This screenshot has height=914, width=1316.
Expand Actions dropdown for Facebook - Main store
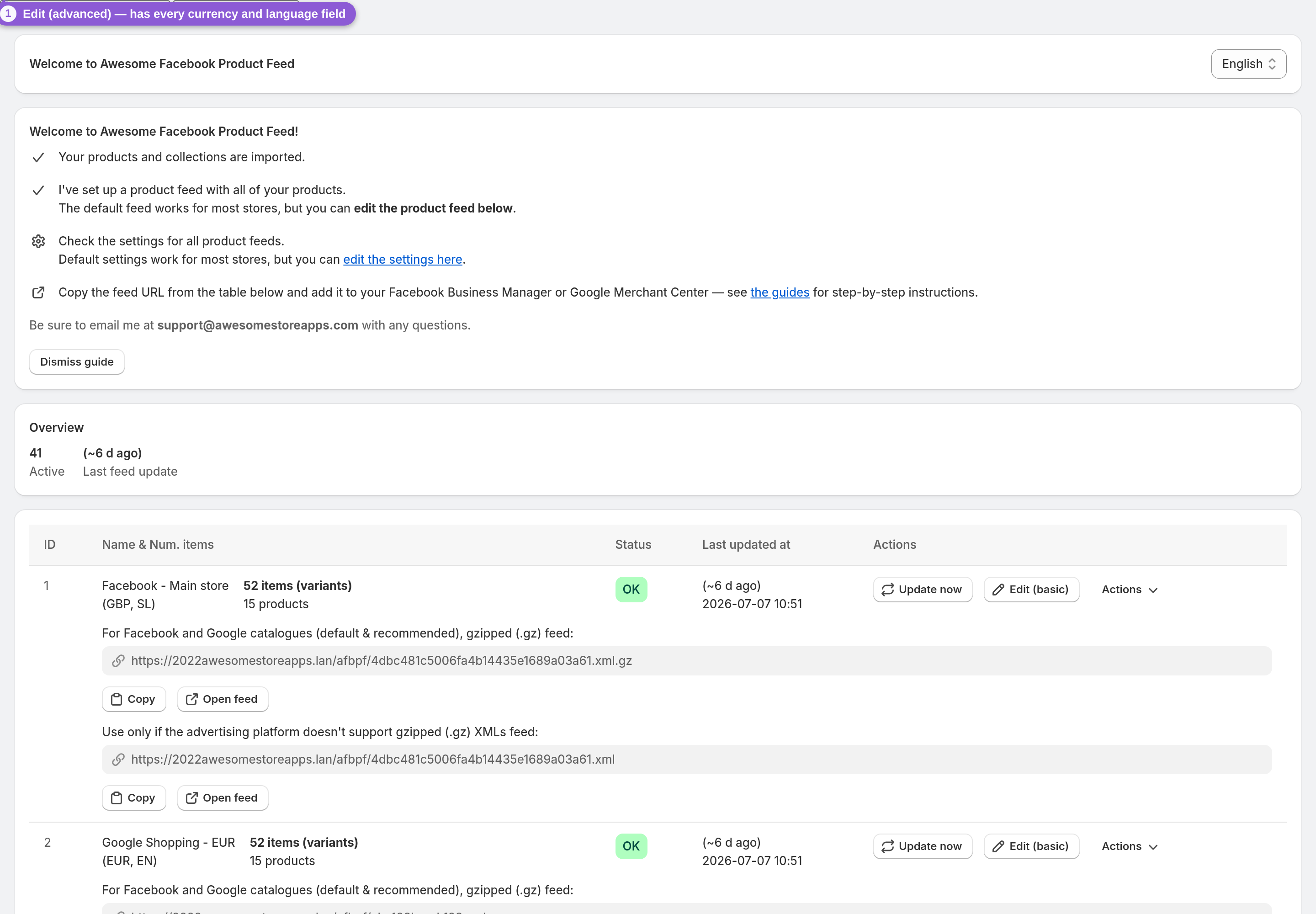[1130, 589]
